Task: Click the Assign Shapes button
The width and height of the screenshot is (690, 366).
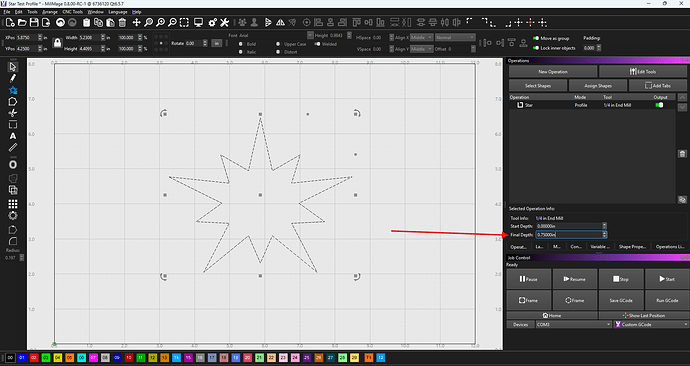Action: pyautogui.click(x=598, y=86)
